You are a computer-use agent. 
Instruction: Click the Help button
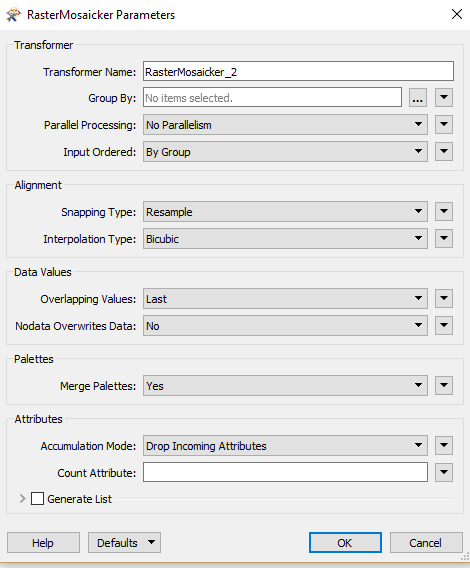coord(43,542)
